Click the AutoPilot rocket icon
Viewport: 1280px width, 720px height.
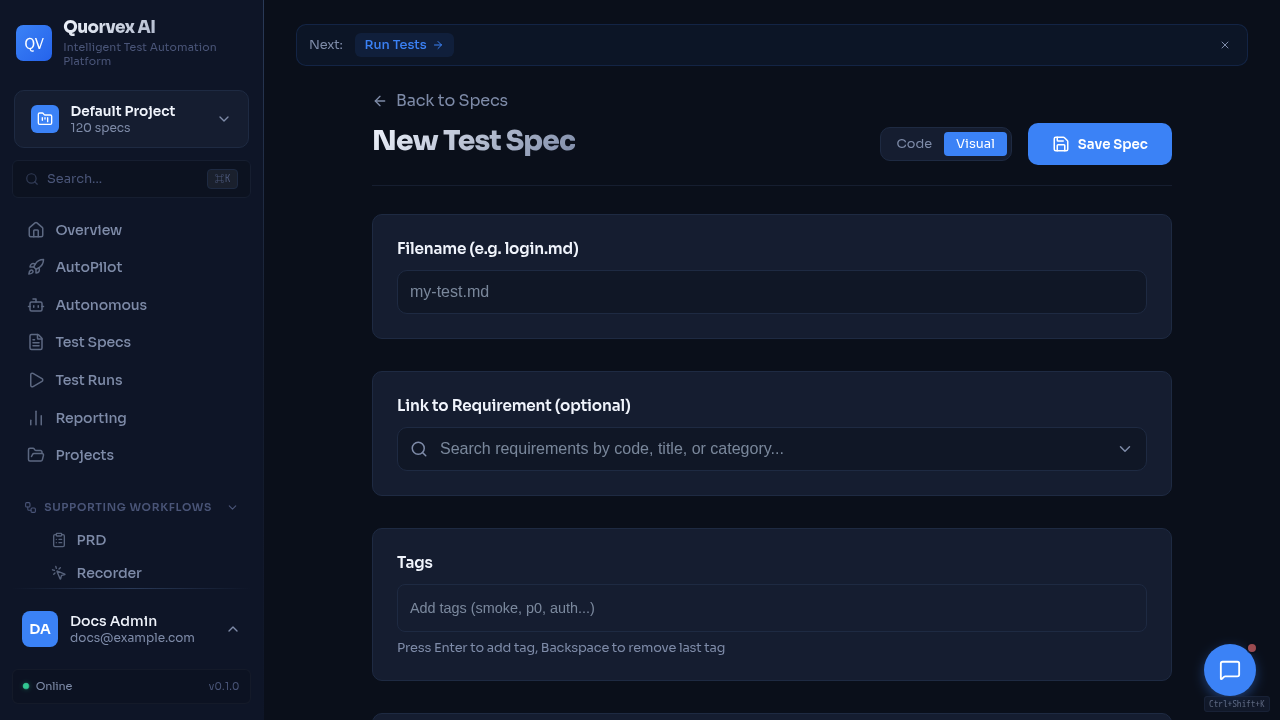pos(36,267)
